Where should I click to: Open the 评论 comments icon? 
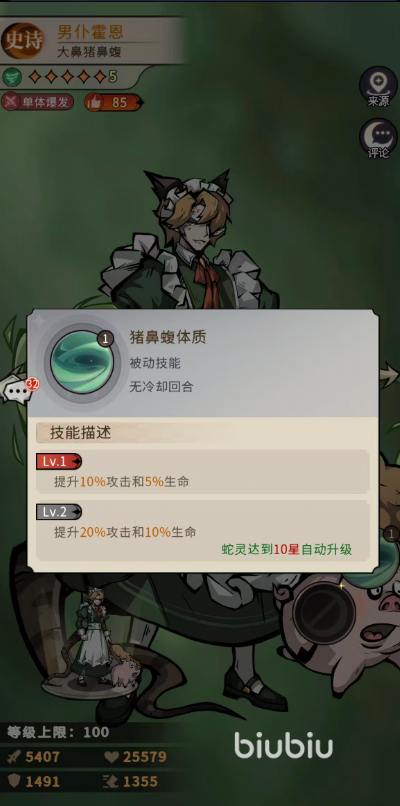(378, 138)
